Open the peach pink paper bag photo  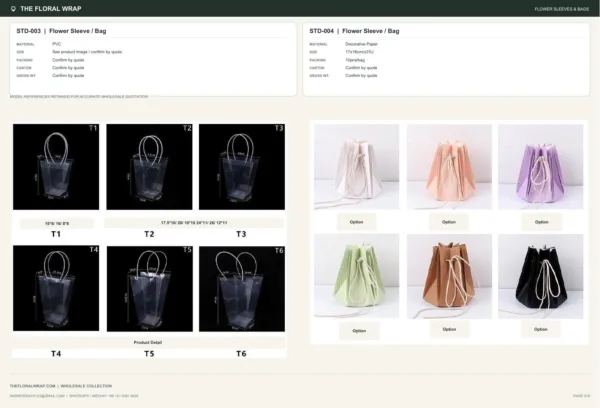(449, 166)
